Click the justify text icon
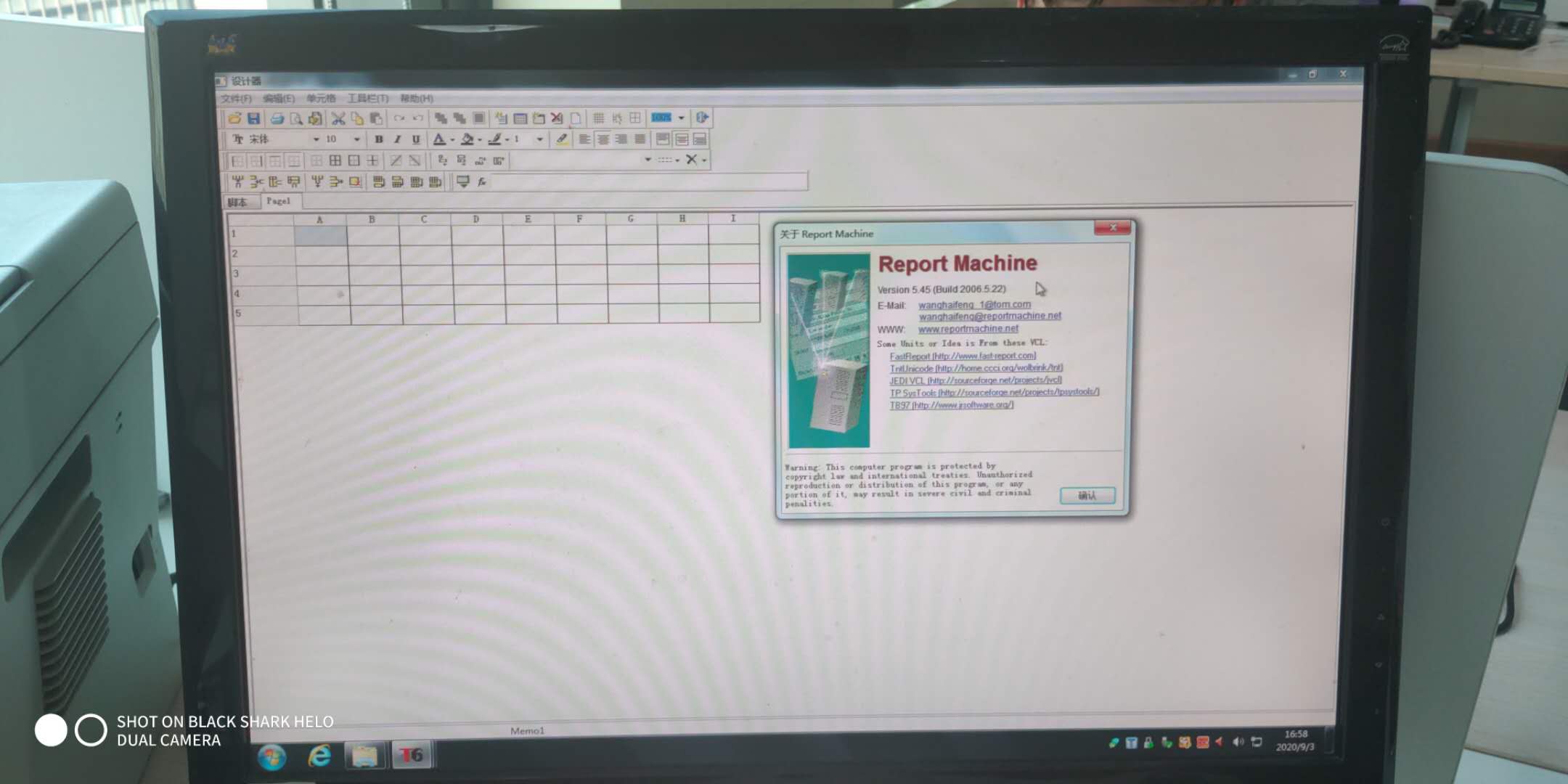 click(x=640, y=139)
